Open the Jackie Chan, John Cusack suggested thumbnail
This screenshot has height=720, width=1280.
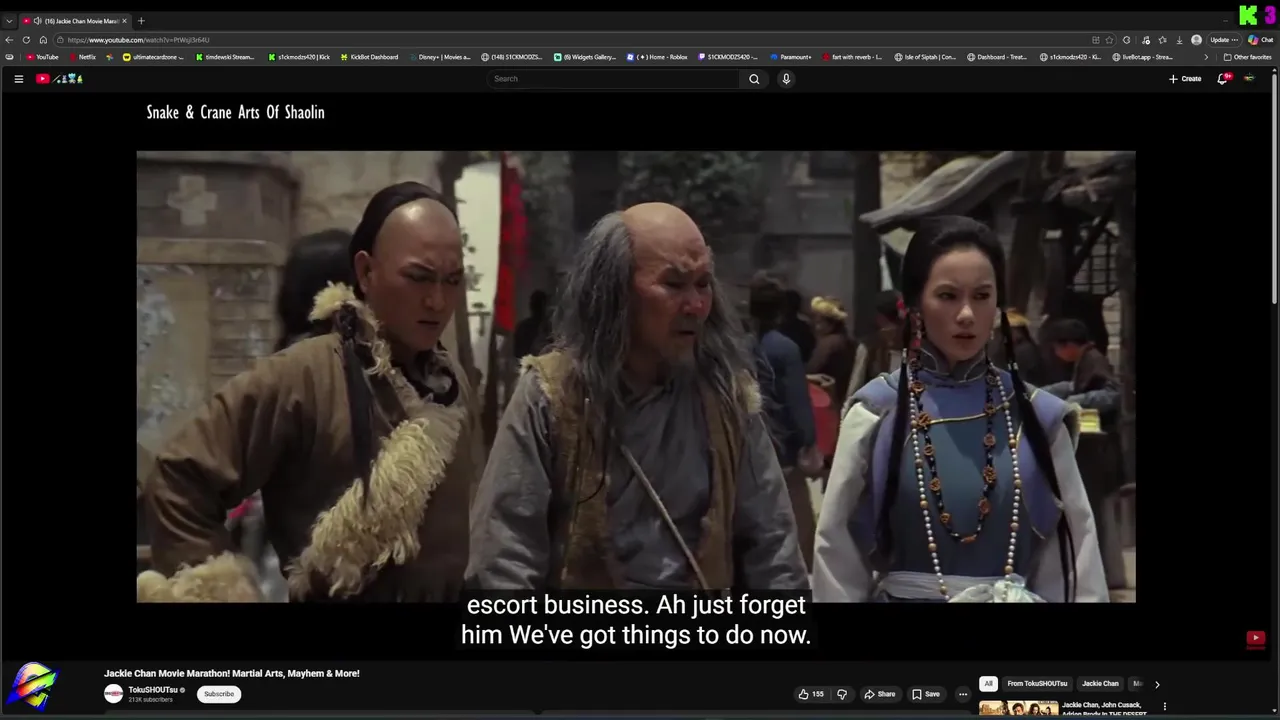point(1018,708)
